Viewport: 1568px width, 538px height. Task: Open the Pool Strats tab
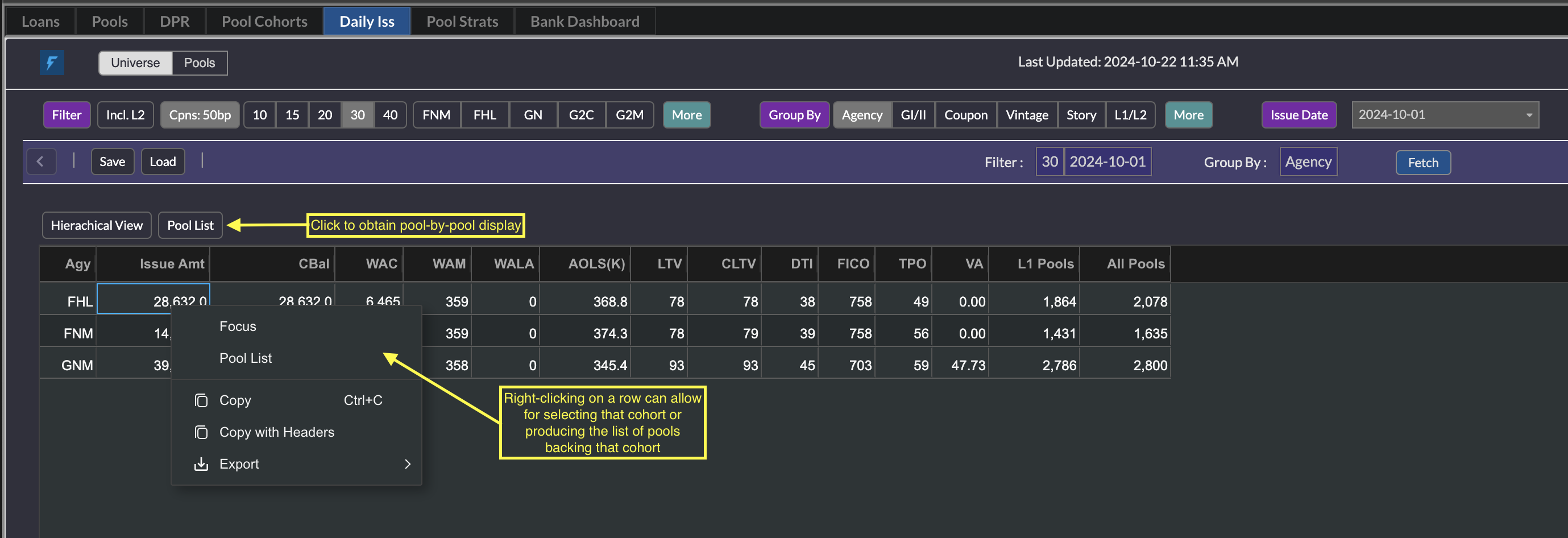coord(462,22)
